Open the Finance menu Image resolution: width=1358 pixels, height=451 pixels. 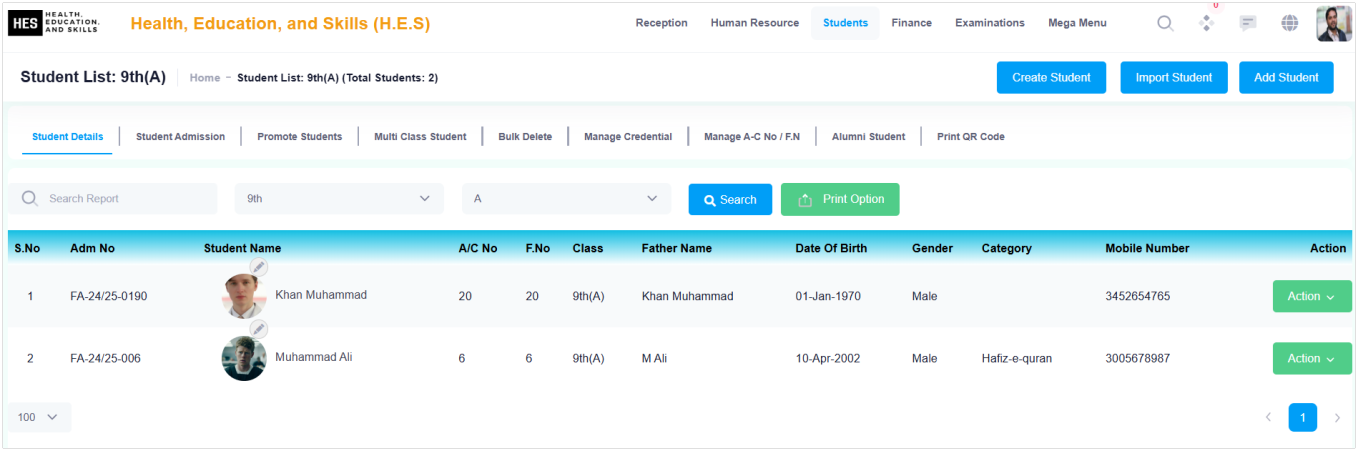coord(911,23)
